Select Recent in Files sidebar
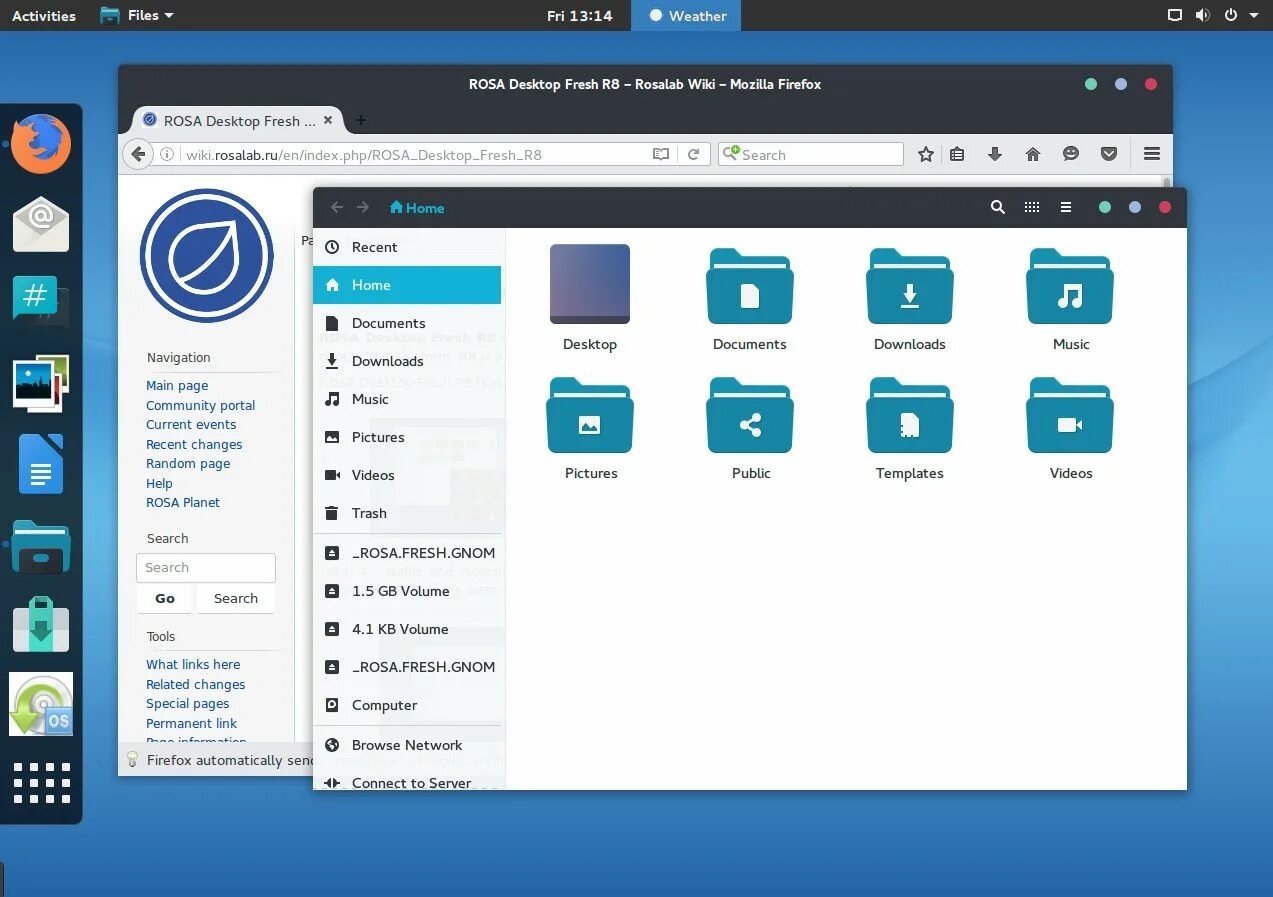 (407, 247)
